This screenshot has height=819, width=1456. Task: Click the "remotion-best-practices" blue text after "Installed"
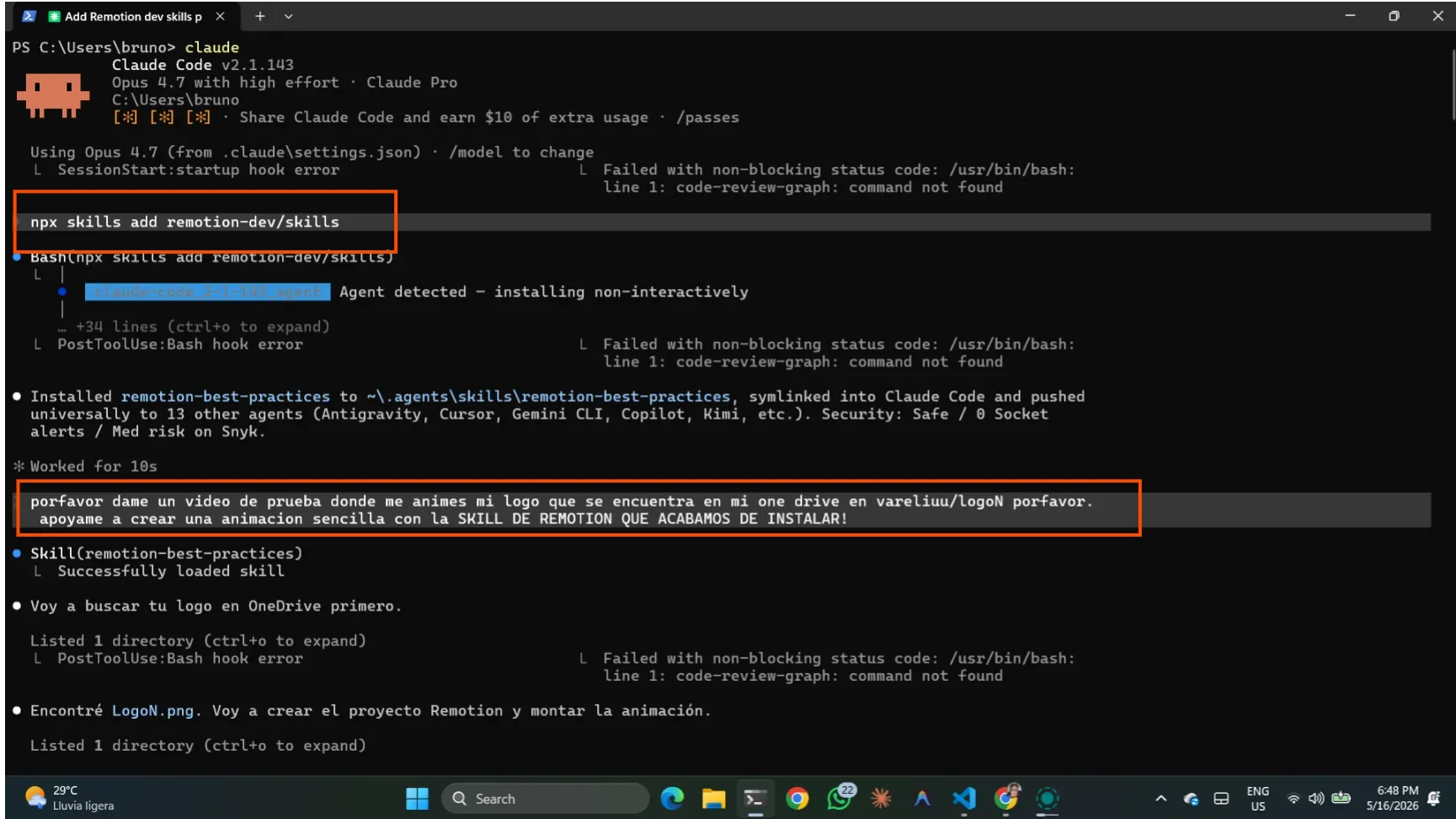(226, 396)
